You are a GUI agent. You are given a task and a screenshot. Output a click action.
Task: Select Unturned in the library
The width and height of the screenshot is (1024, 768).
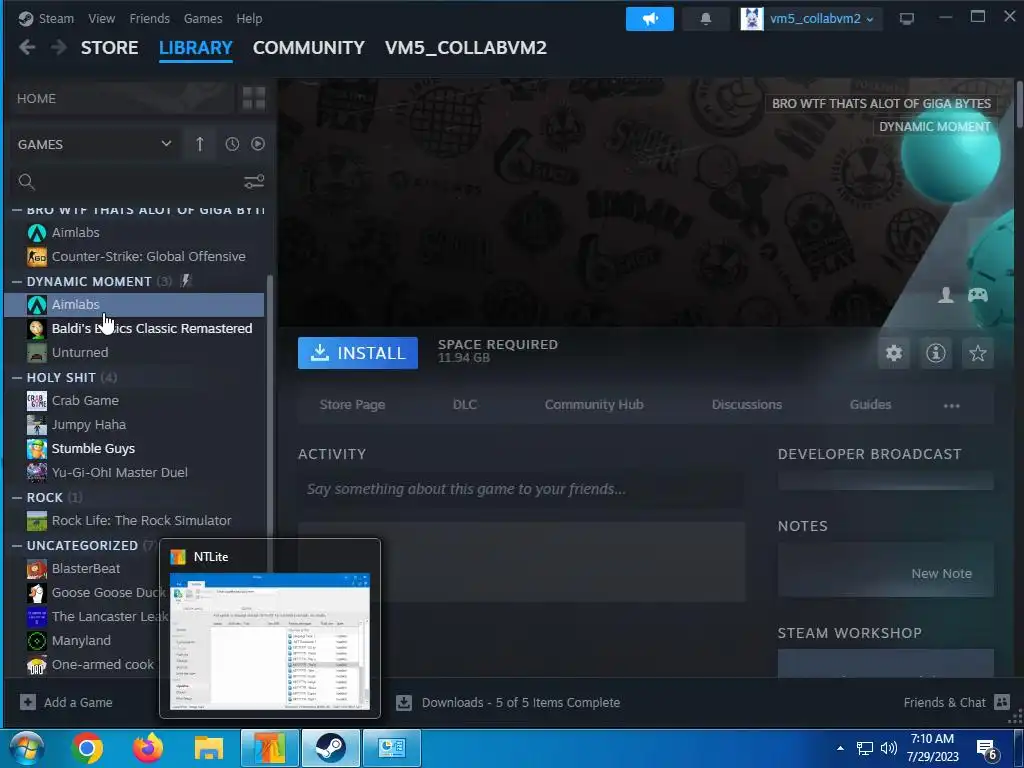pyautogui.click(x=134, y=353)
